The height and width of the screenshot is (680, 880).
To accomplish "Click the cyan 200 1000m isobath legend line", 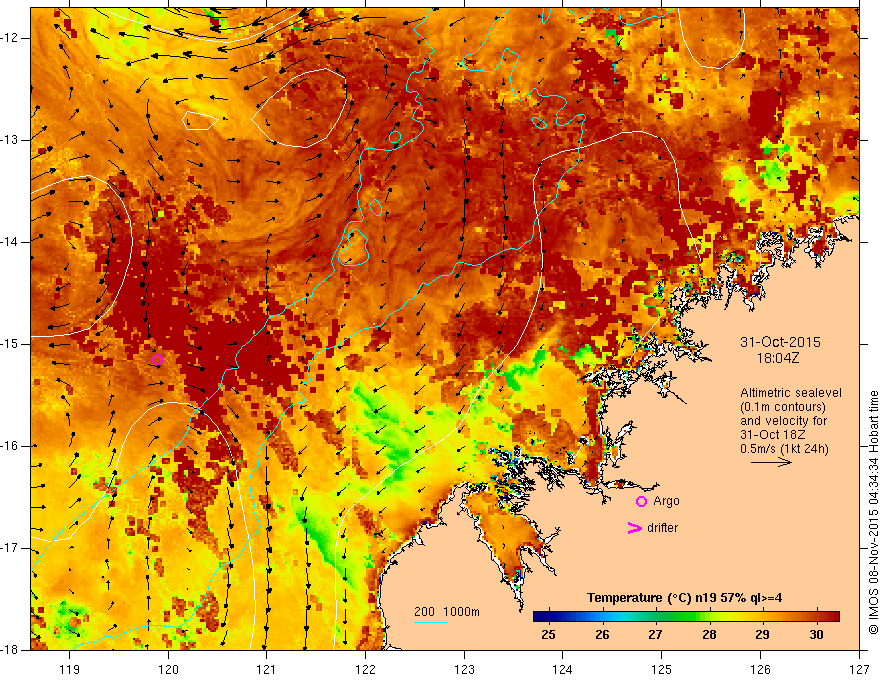I will click(x=431, y=622).
